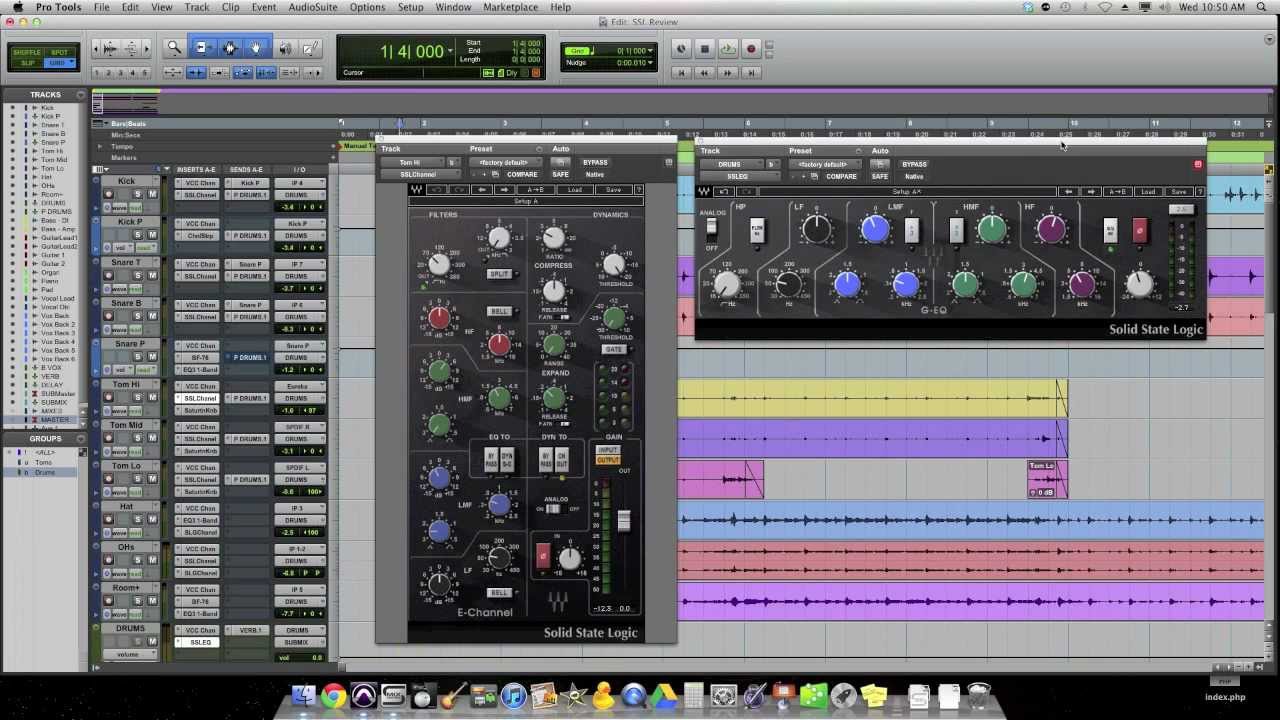Viewport: 1280px width, 720px height.
Task: Select the Scrubber speaker tool
Action: tap(285, 48)
